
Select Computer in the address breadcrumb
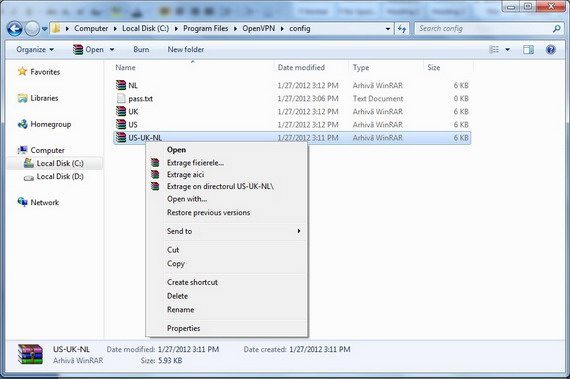tap(91, 28)
